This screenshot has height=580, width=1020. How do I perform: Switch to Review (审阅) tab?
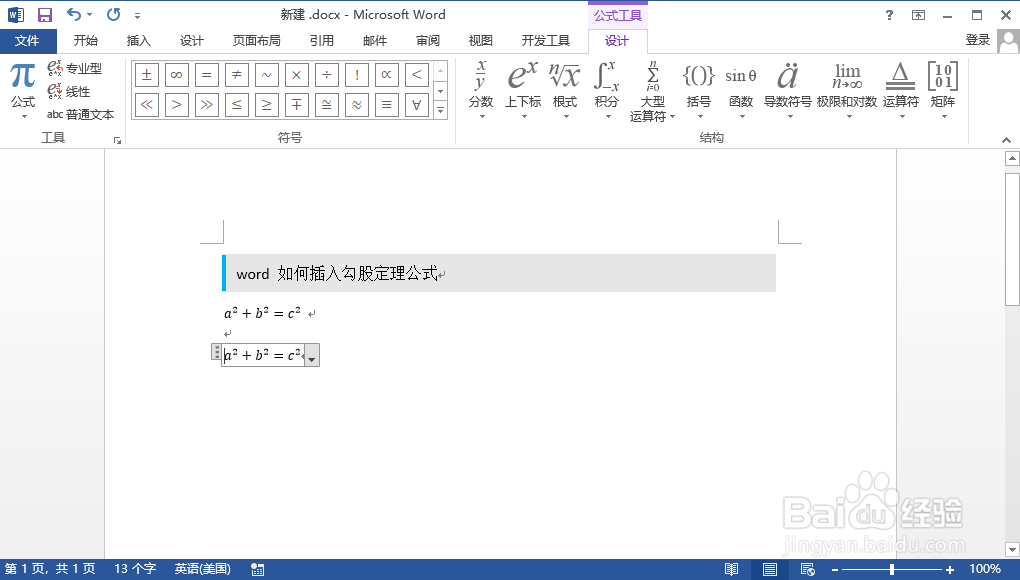pyautogui.click(x=427, y=41)
